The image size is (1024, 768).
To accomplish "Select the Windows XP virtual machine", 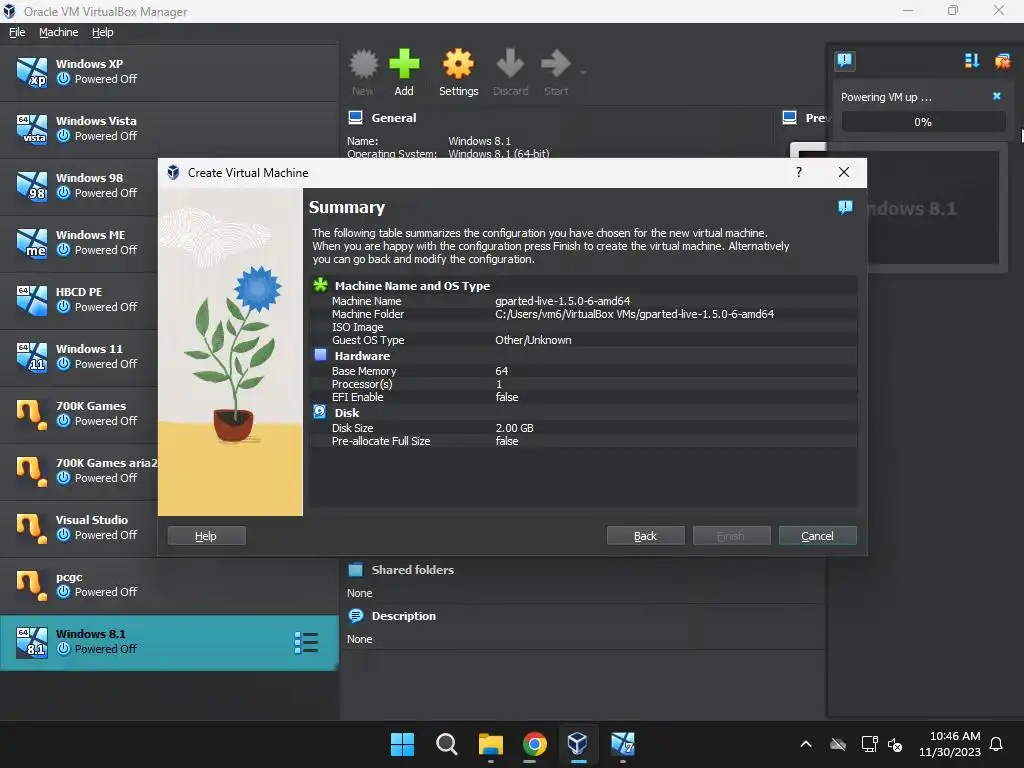I will pyautogui.click(x=169, y=72).
